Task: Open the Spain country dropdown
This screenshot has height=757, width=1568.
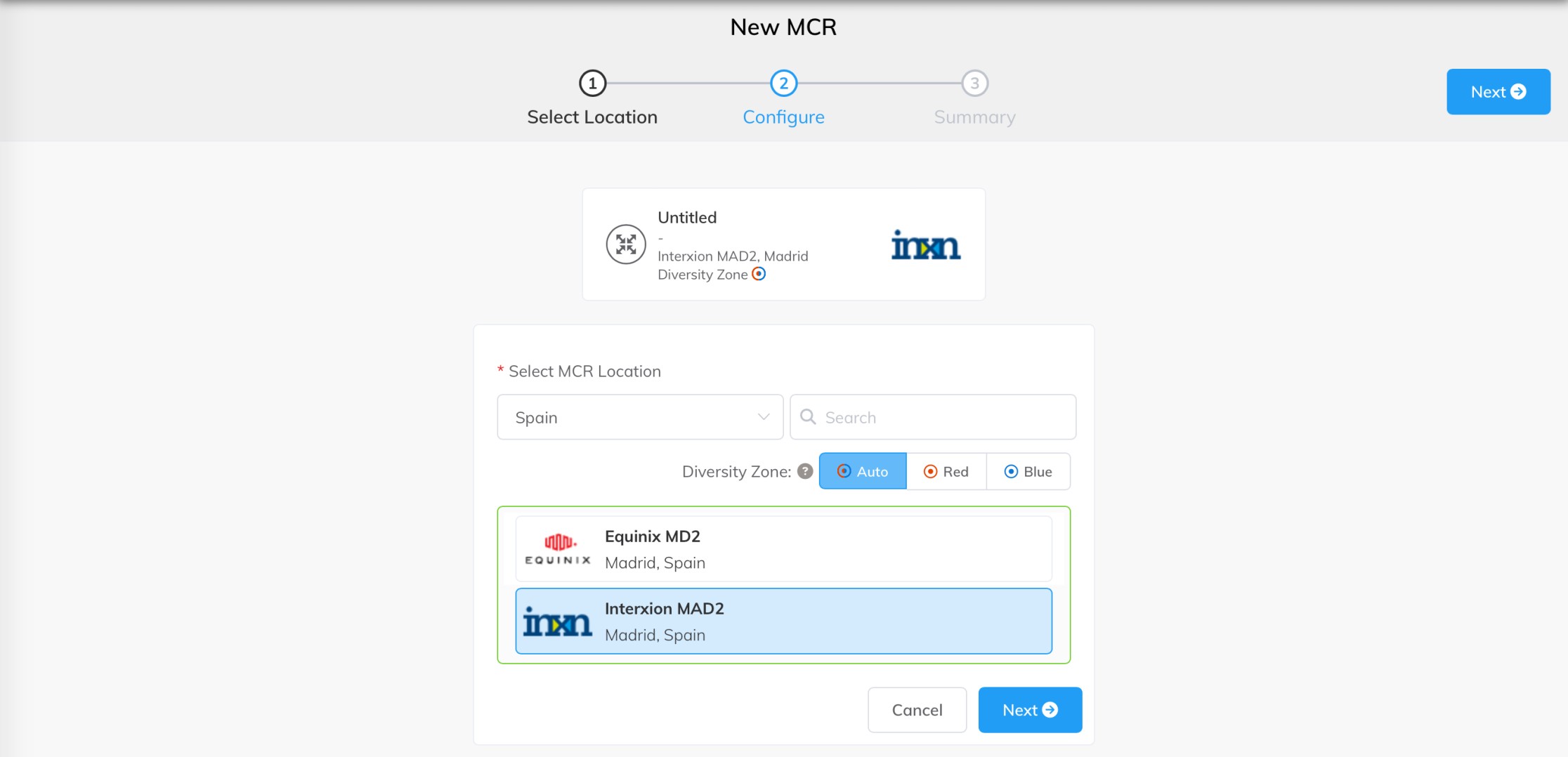Action: click(x=640, y=417)
